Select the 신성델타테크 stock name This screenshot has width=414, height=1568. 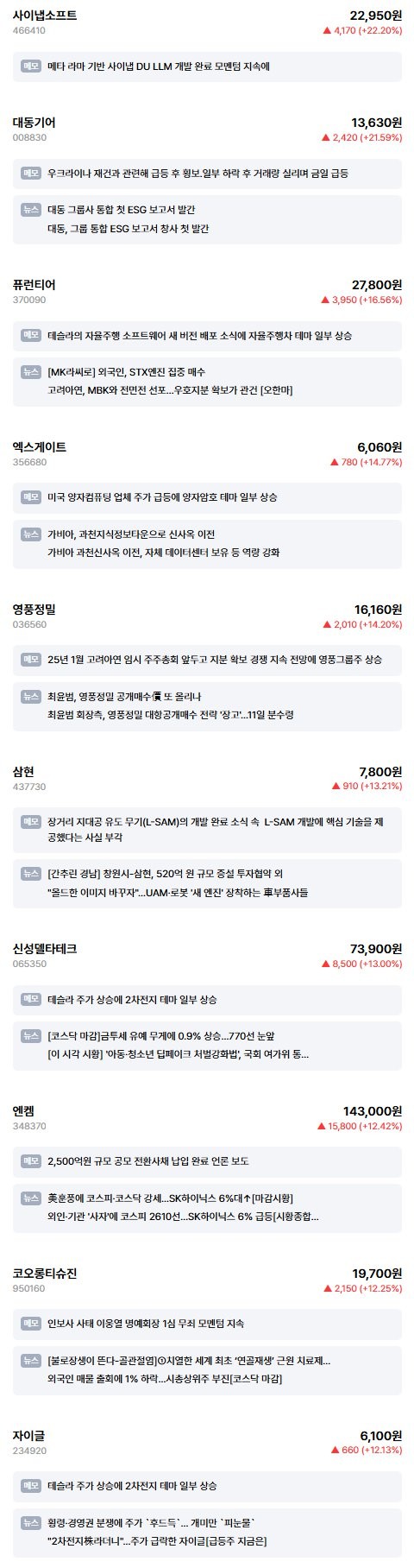tap(45, 948)
